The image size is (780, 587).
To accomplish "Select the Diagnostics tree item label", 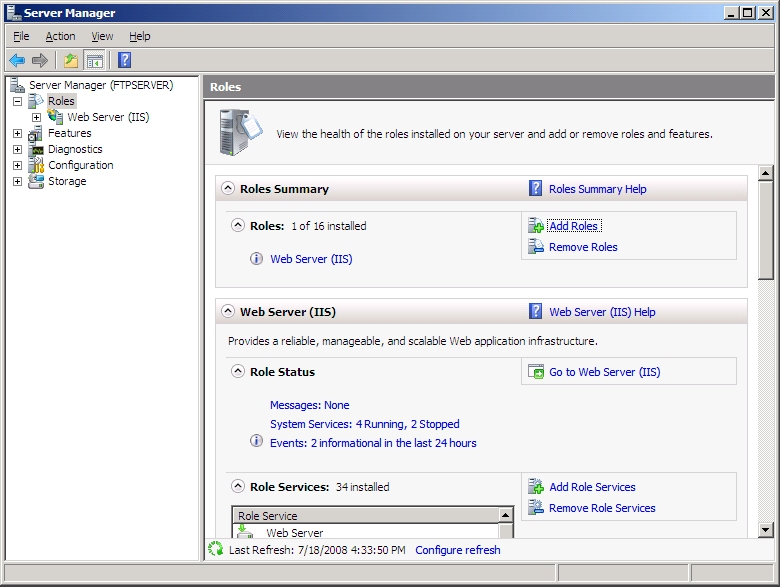I will coord(75,149).
